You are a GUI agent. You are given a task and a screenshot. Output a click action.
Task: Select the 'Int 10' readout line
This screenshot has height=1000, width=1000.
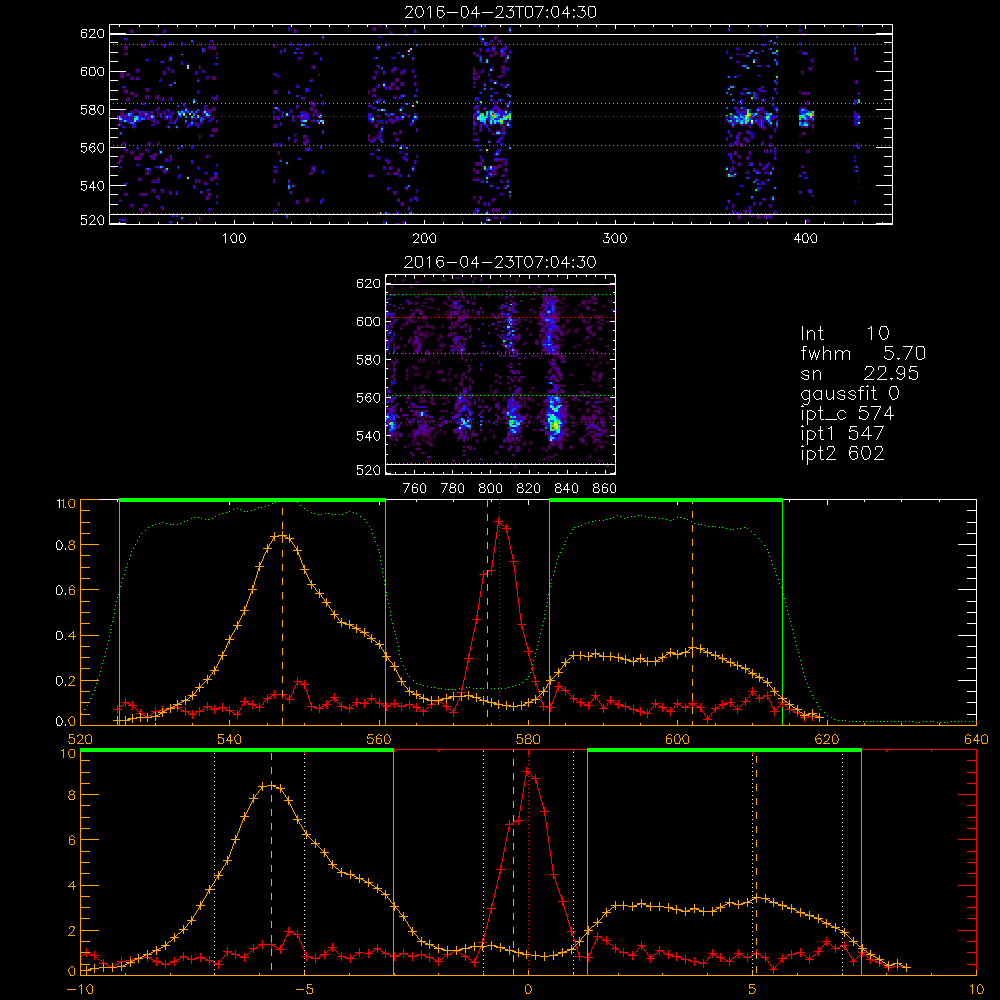(845, 334)
